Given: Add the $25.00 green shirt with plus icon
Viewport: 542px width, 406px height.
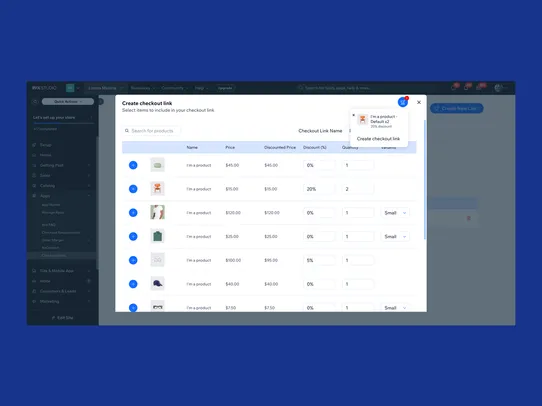Looking at the screenshot, I should coord(133,236).
